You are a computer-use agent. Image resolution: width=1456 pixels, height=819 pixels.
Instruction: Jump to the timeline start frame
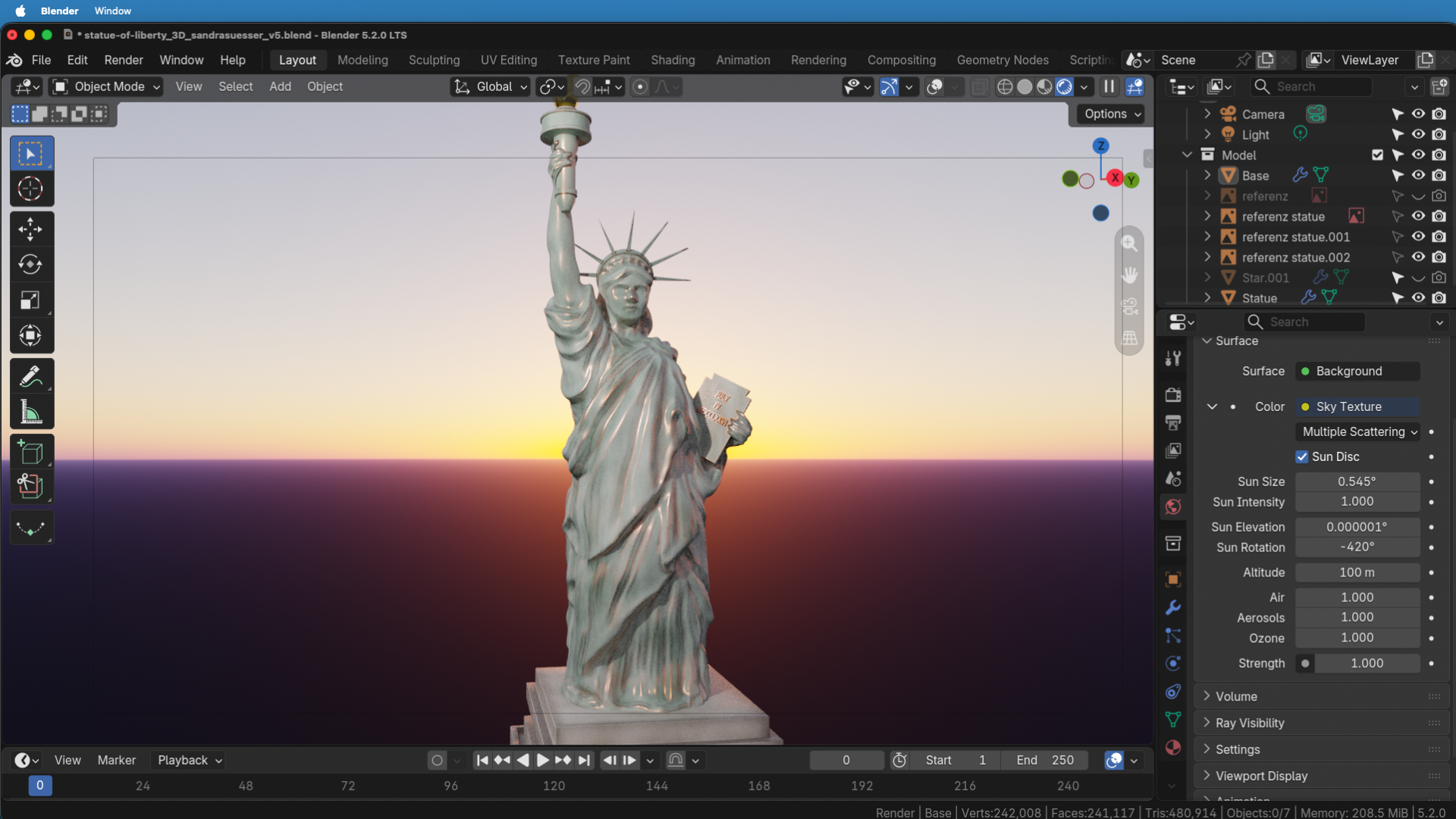[x=482, y=760]
